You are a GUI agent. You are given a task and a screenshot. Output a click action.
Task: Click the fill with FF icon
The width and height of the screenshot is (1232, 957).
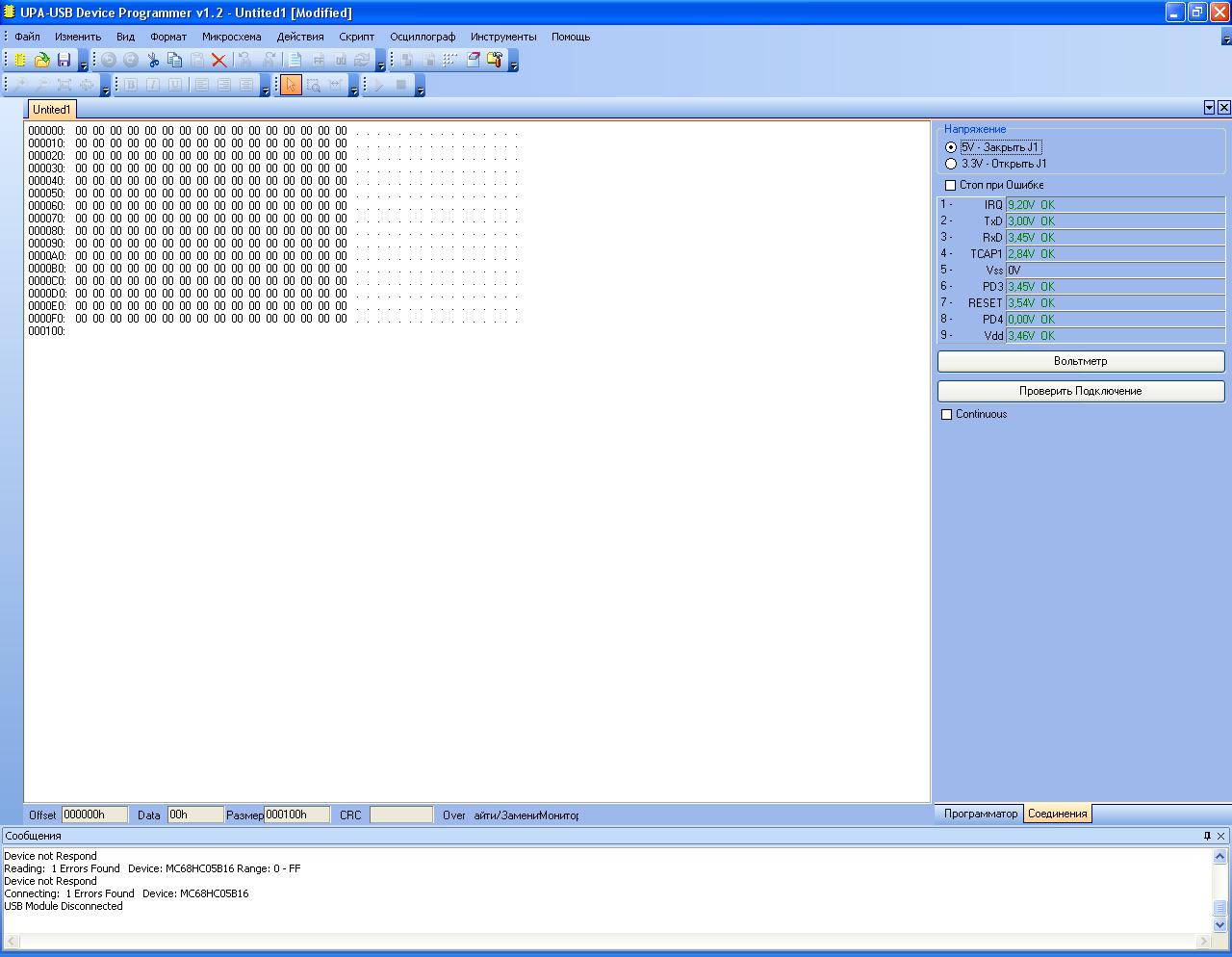click(x=318, y=60)
